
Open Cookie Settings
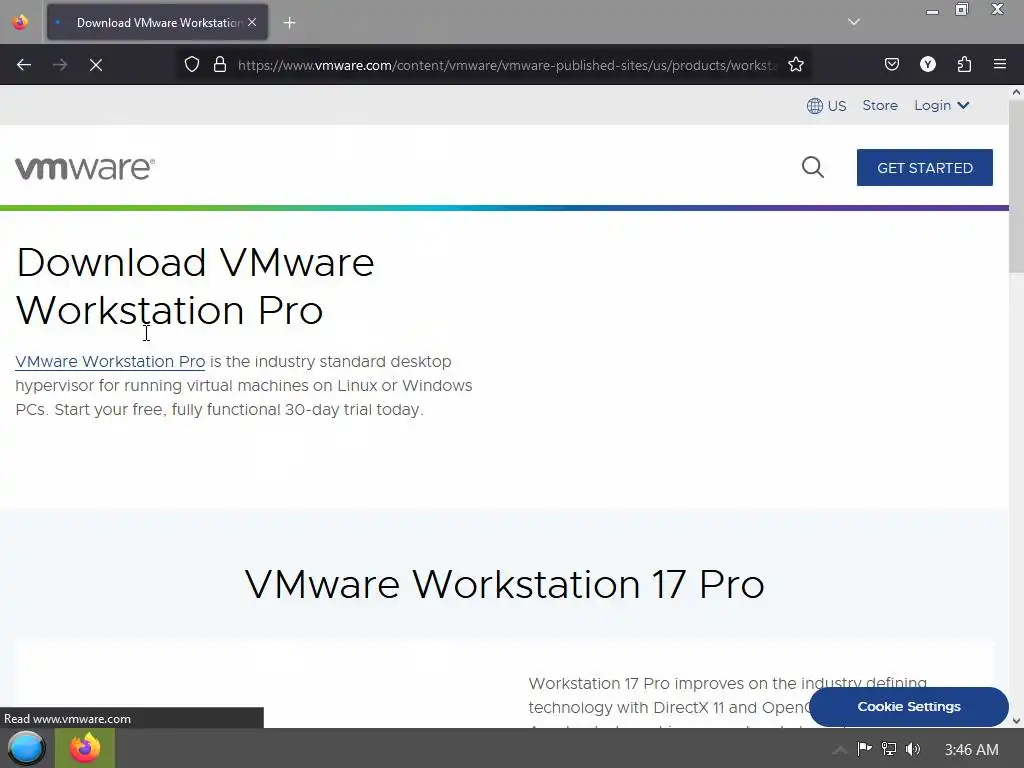[908, 707]
